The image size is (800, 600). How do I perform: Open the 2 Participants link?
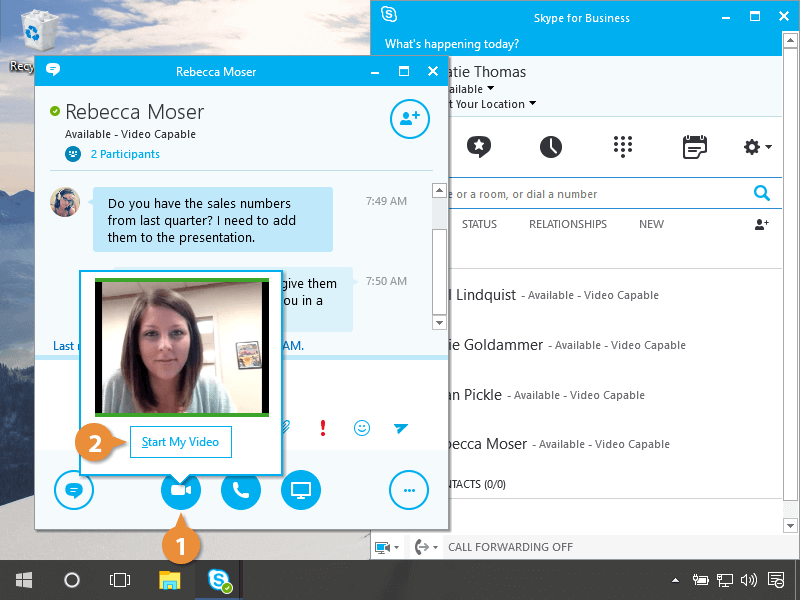[124, 154]
